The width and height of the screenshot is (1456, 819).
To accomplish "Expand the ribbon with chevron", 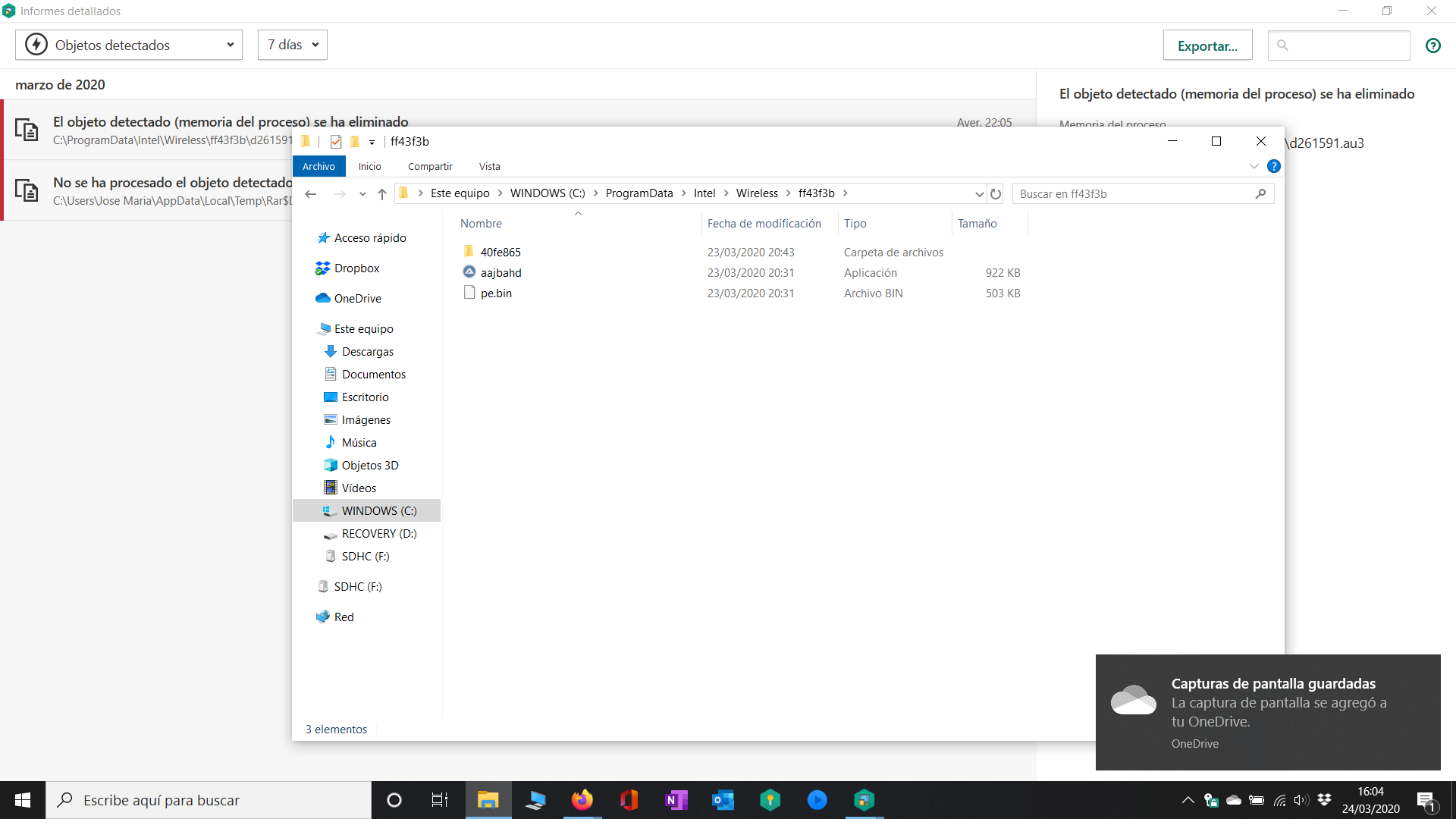I will click(x=1254, y=166).
